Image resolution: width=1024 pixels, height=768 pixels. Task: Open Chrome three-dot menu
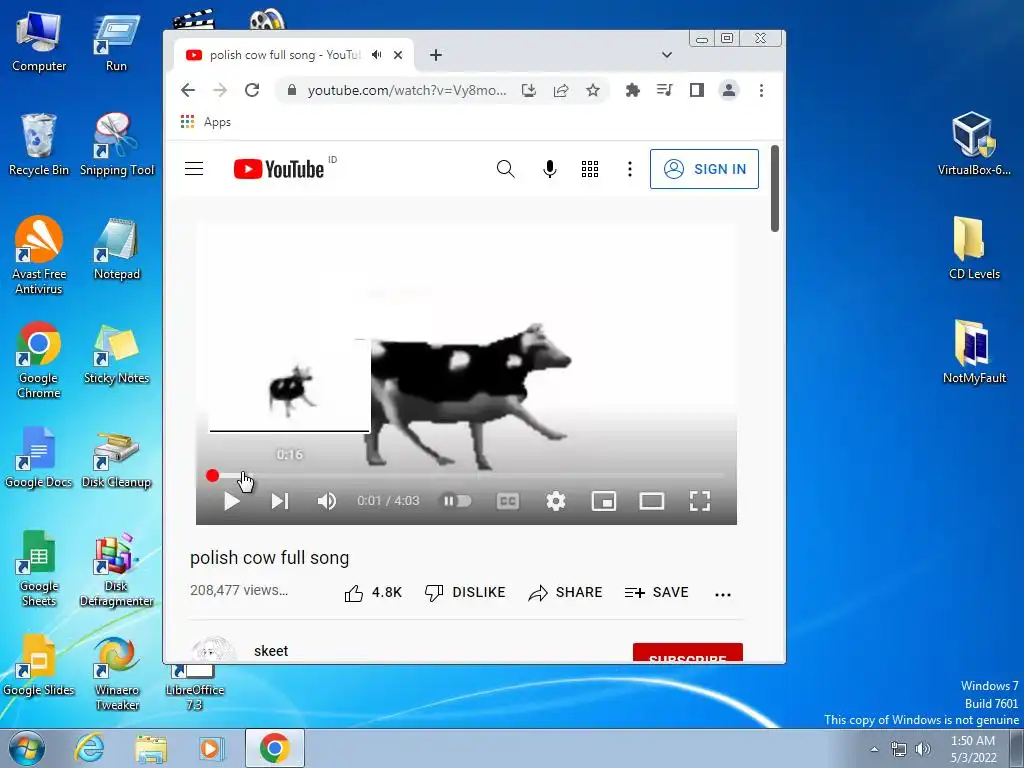coord(761,90)
